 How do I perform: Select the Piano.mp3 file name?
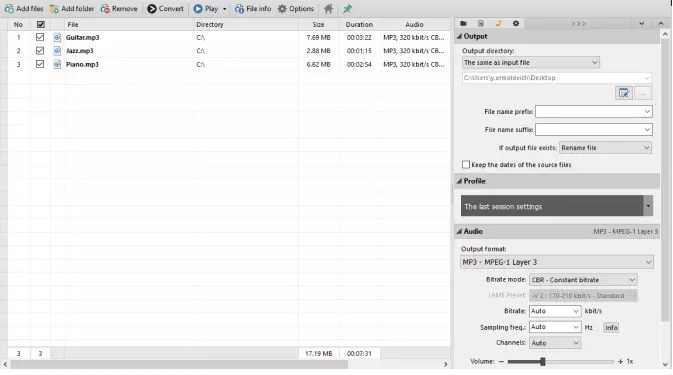(82, 64)
